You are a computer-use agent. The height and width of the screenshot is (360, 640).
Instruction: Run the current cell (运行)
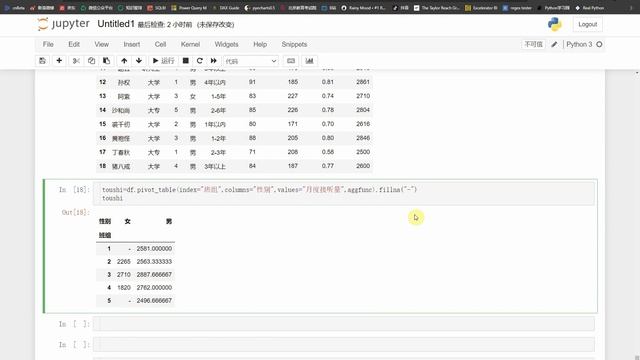[x=163, y=61]
